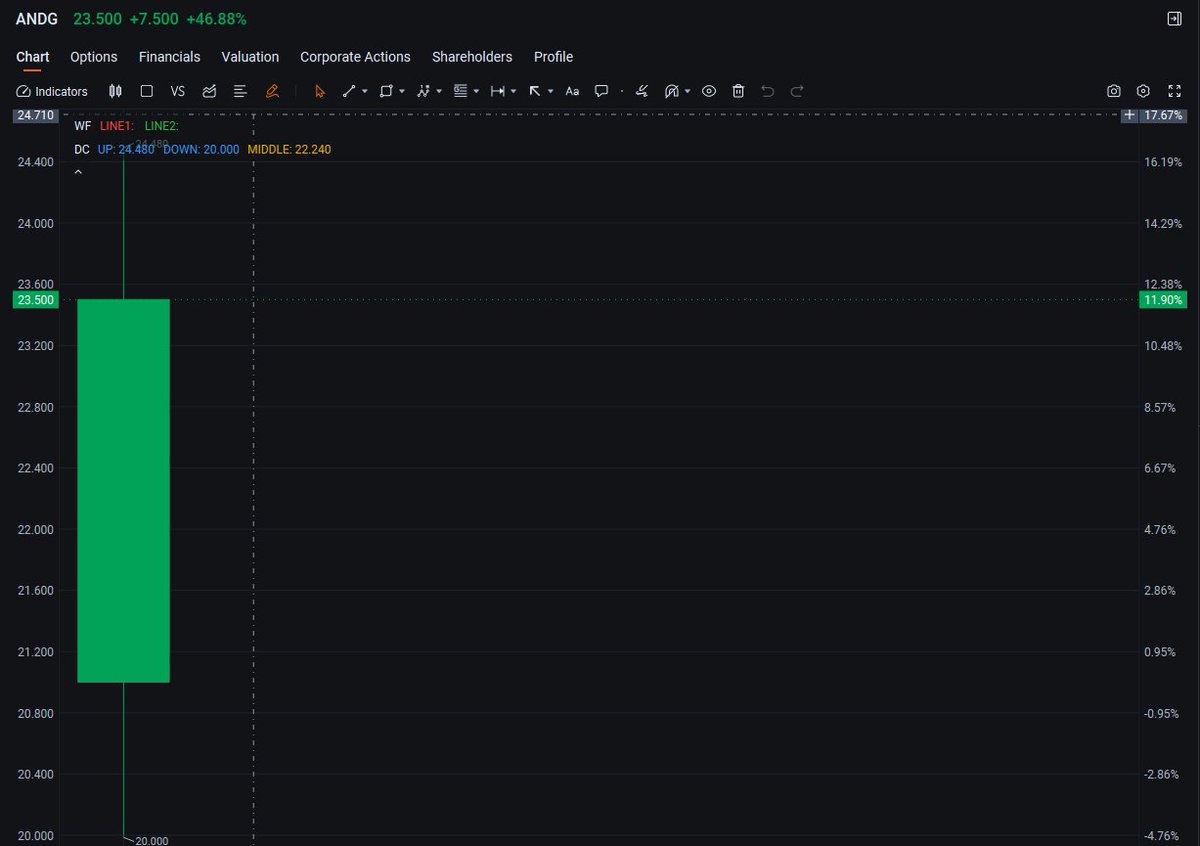This screenshot has width=1200, height=846.
Task: Open the Financials tab
Action: coord(170,57)
